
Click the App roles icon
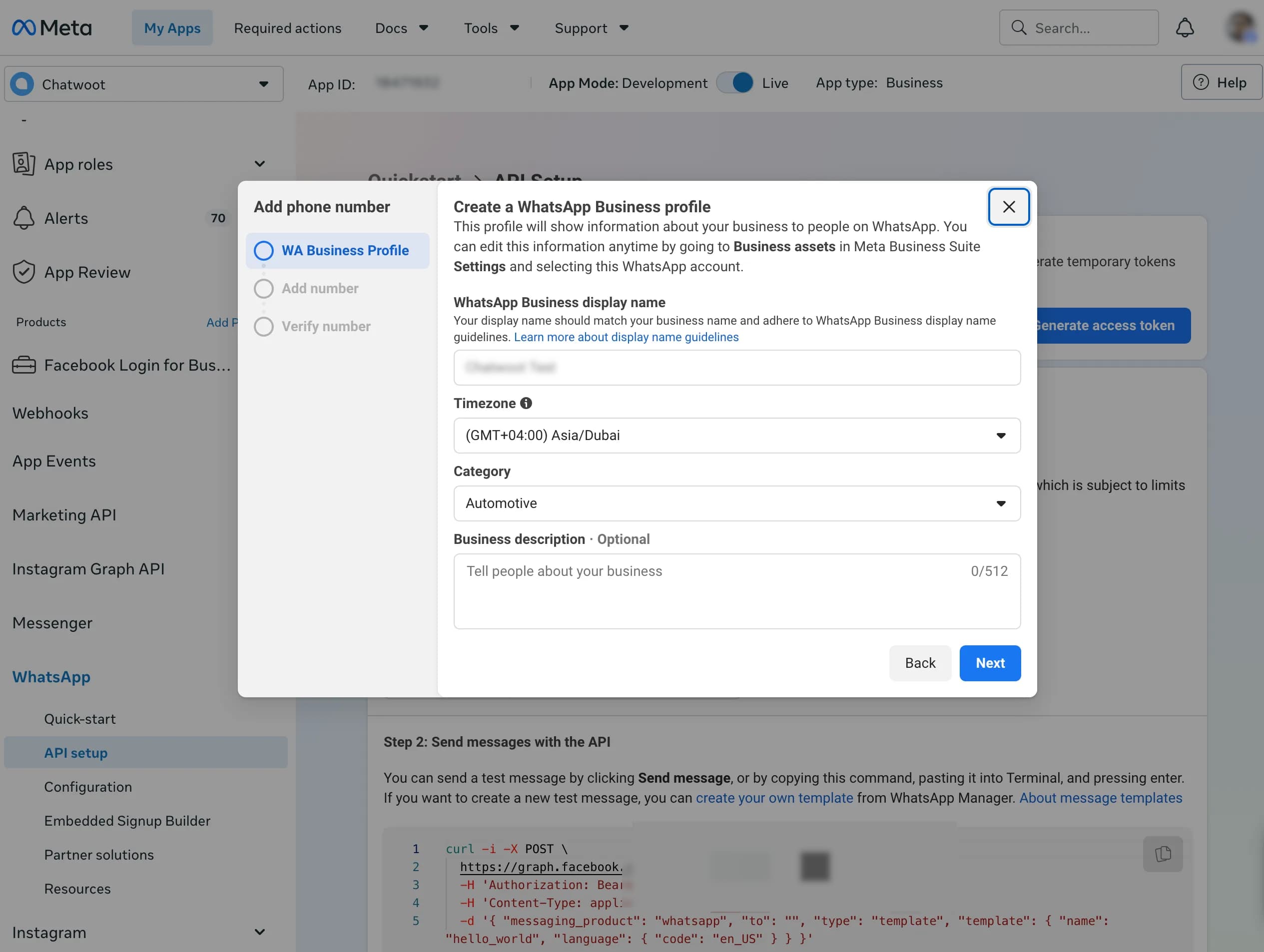(23, 164)
